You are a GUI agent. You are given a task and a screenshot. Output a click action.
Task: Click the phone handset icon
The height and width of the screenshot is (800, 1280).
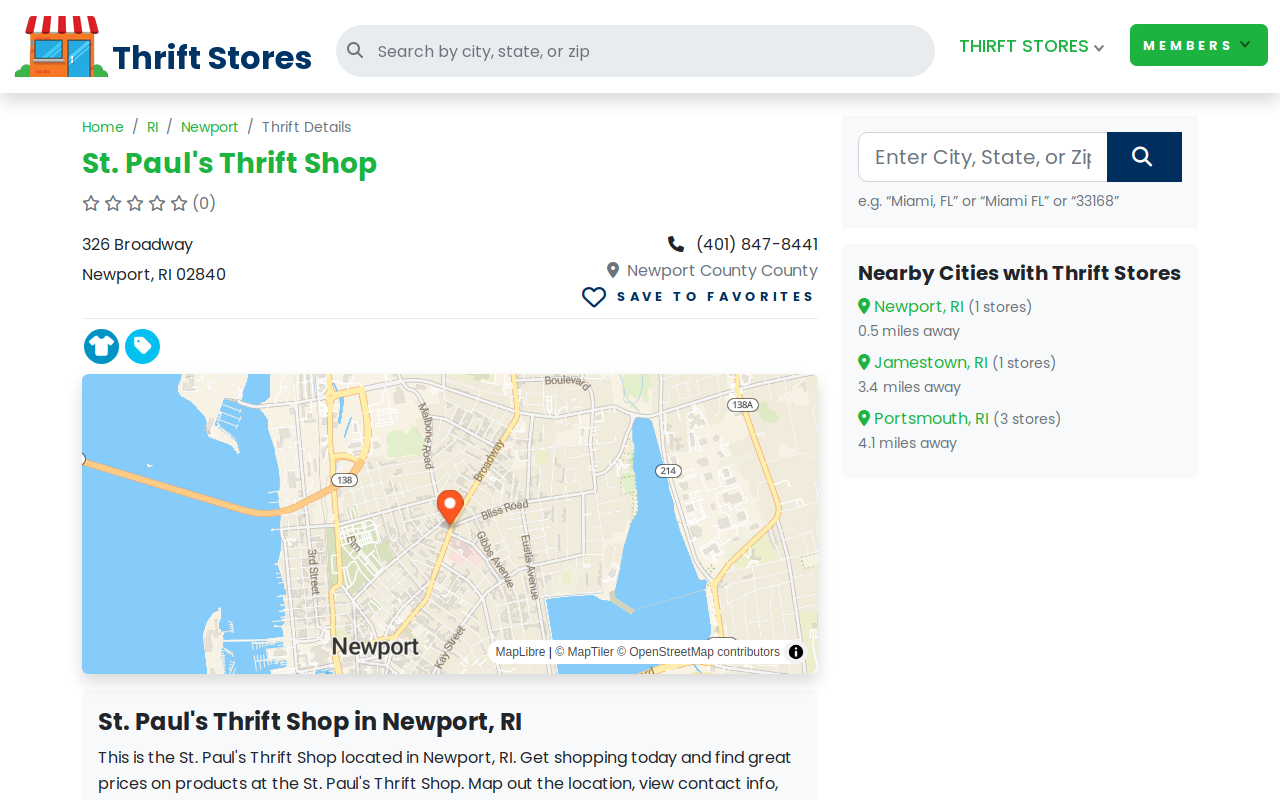(676, 244)
